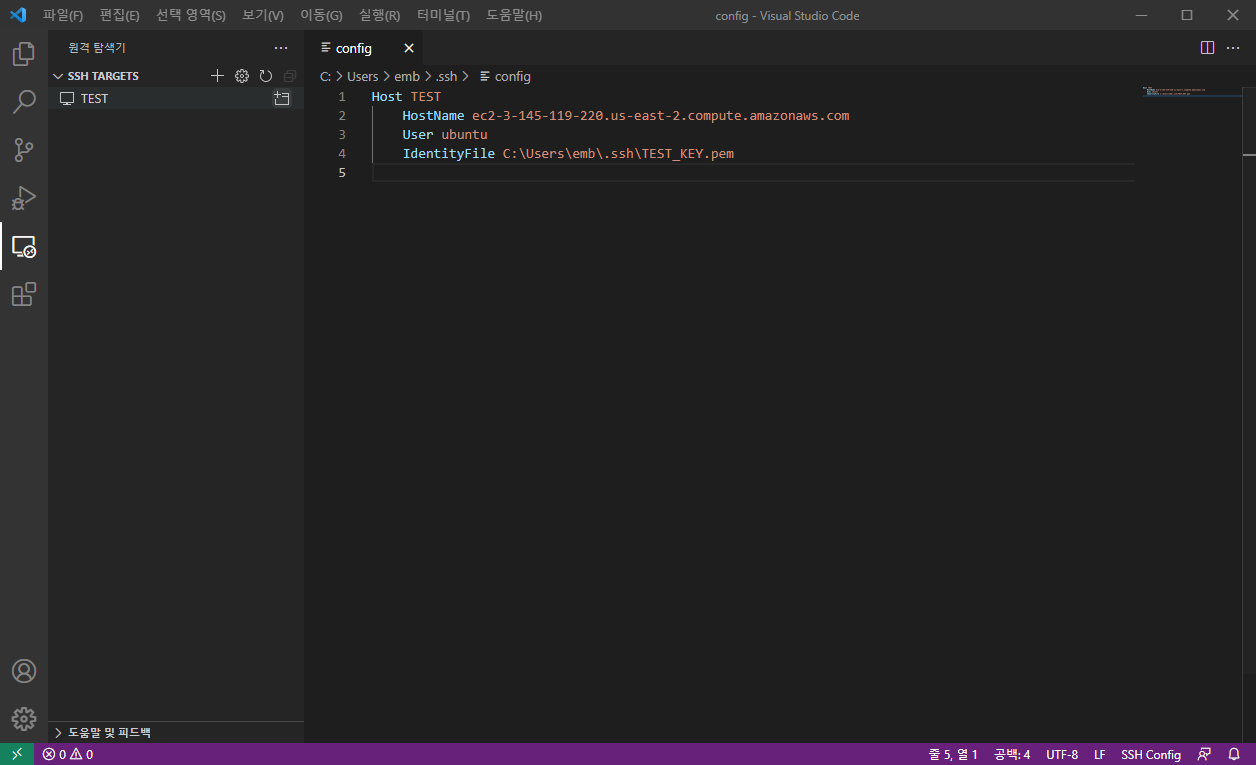Viewport: 1256px width, 765px height.
Task: Click the 원격 탐색기 panel title
Action: (97, 48)
